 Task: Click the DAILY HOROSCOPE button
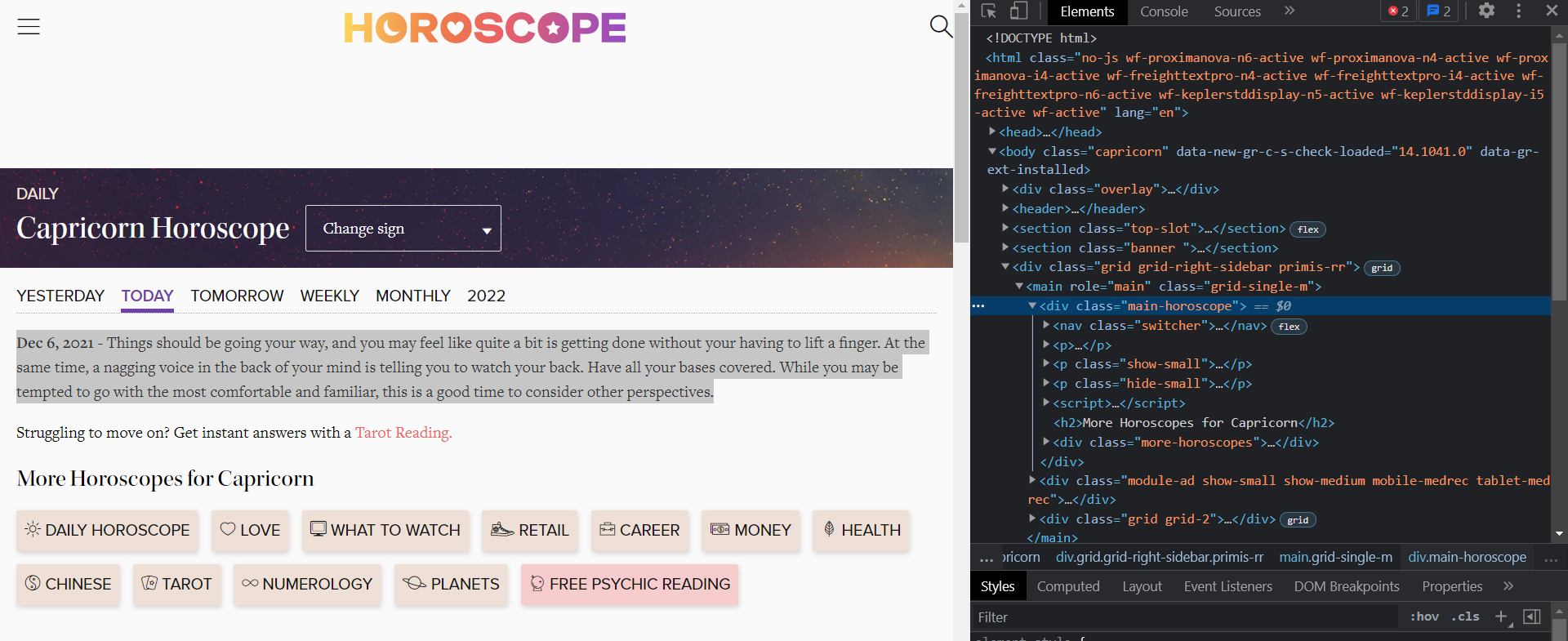point(107,530)
